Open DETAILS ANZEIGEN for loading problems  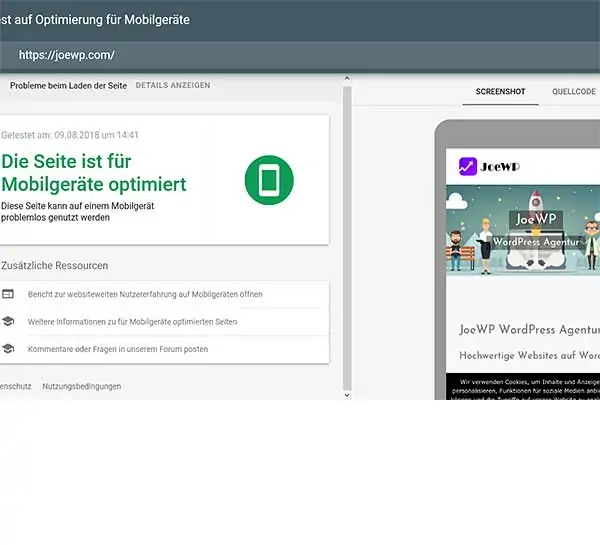(173, 85)
